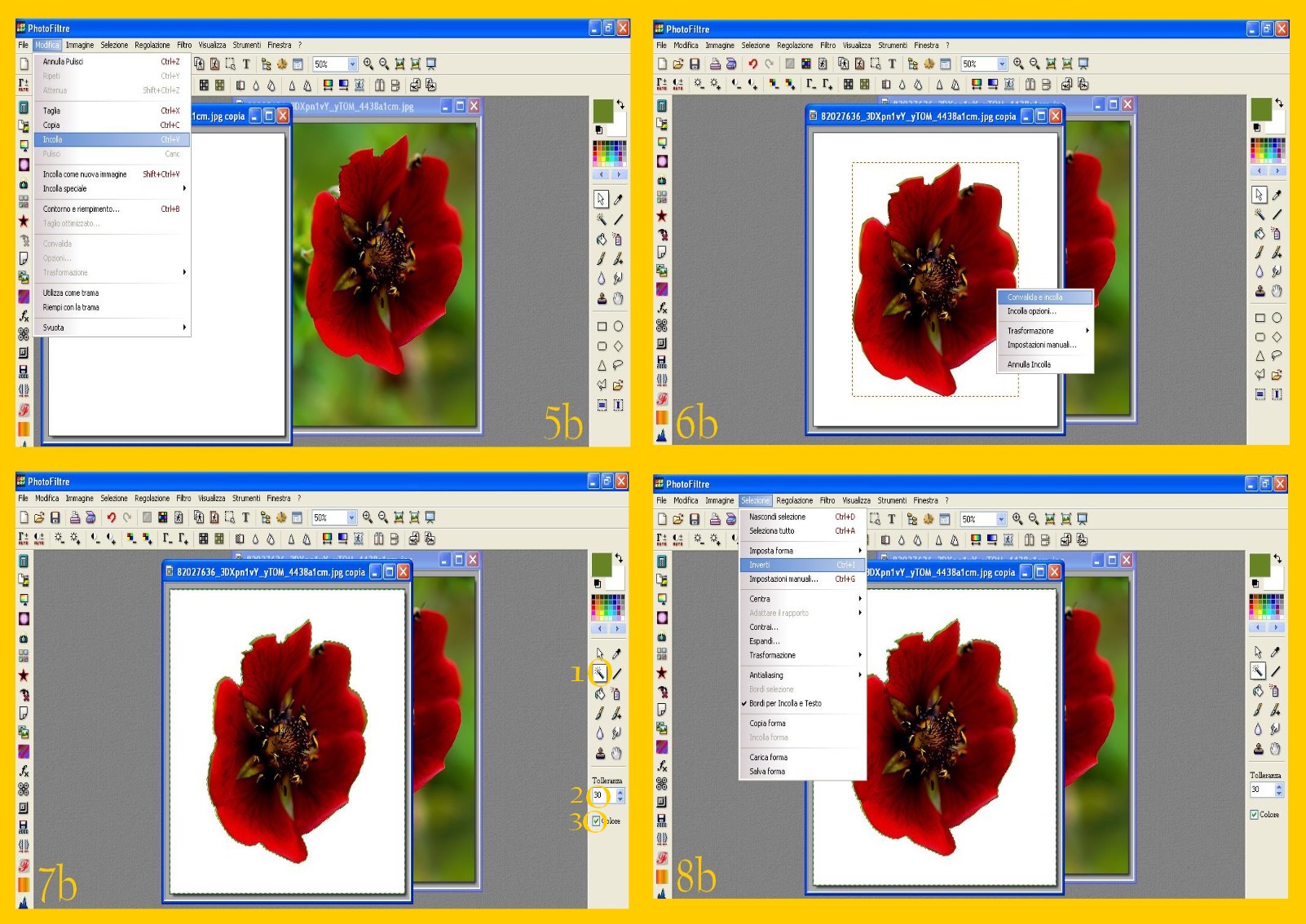Image resolution: width=1306 pixels, height=924 pixels.
Task: Uncheck 'Bordi per Incolla e Testo' option
Action: 785,703
